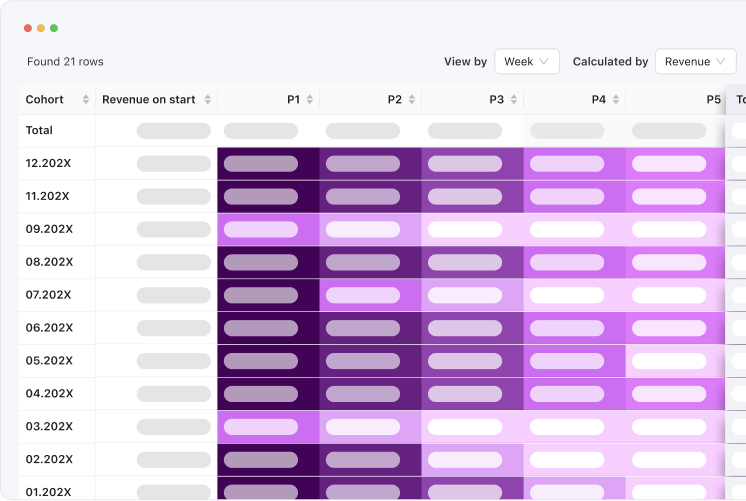This screenshot has width=746, height=501.
Task: Sort by Revenue on start icon
Action: 208,100
